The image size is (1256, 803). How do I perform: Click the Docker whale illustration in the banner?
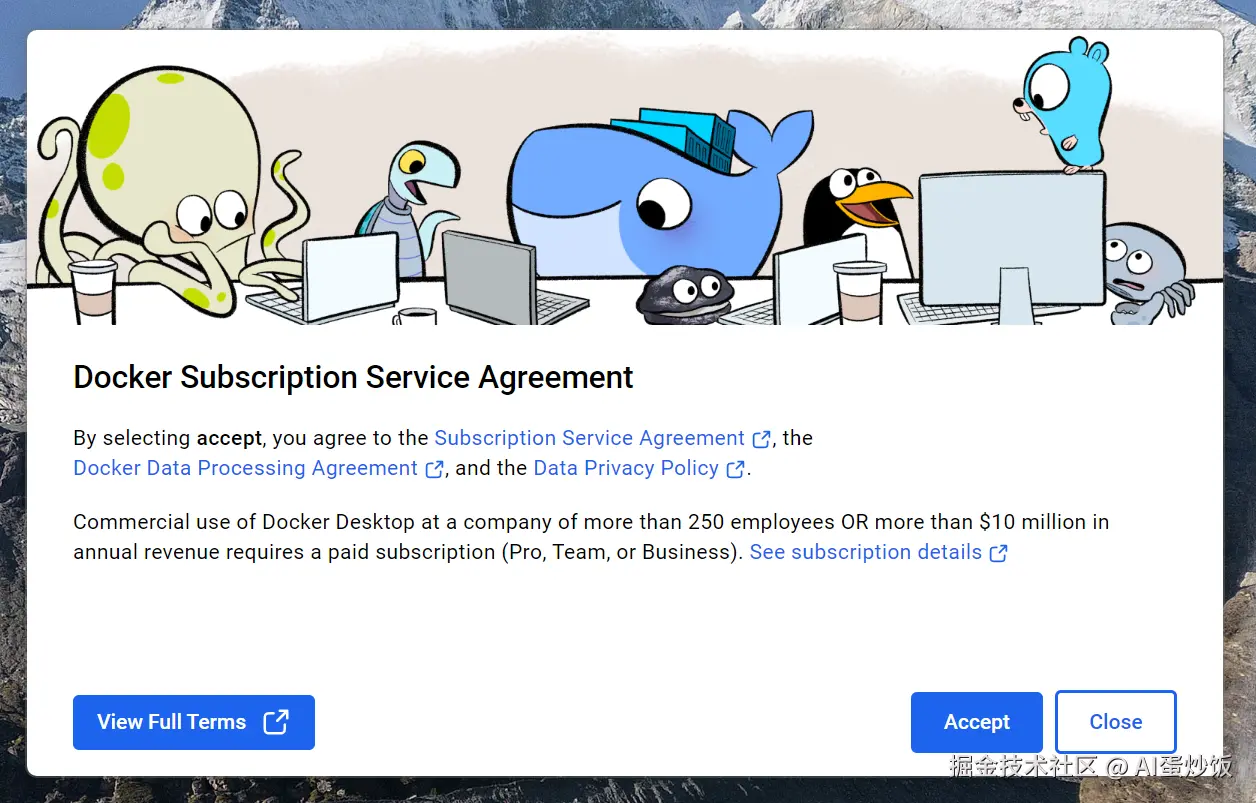coord(658,192)
